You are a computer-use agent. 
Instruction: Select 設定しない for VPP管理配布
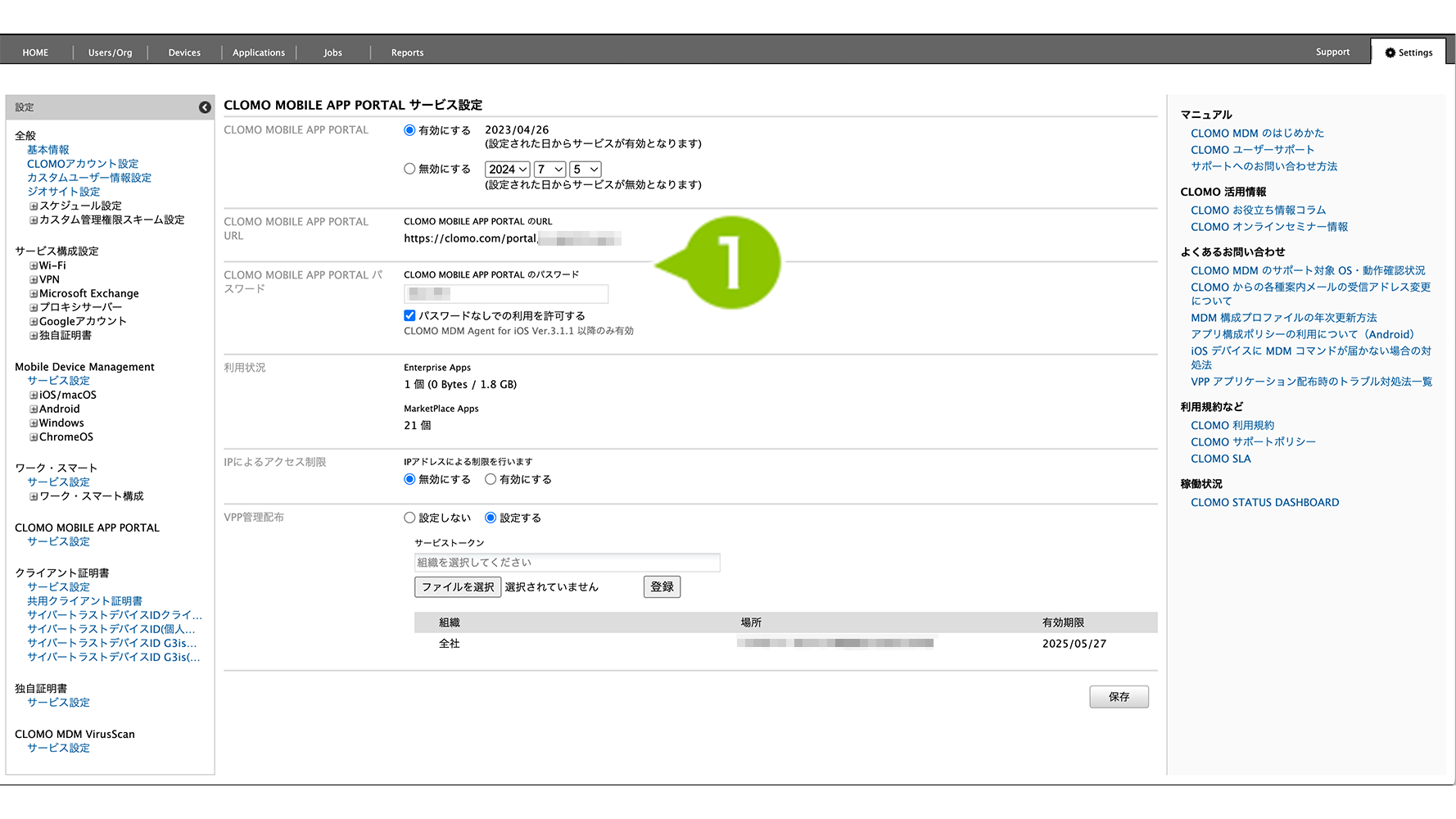(x=409, y=518)
